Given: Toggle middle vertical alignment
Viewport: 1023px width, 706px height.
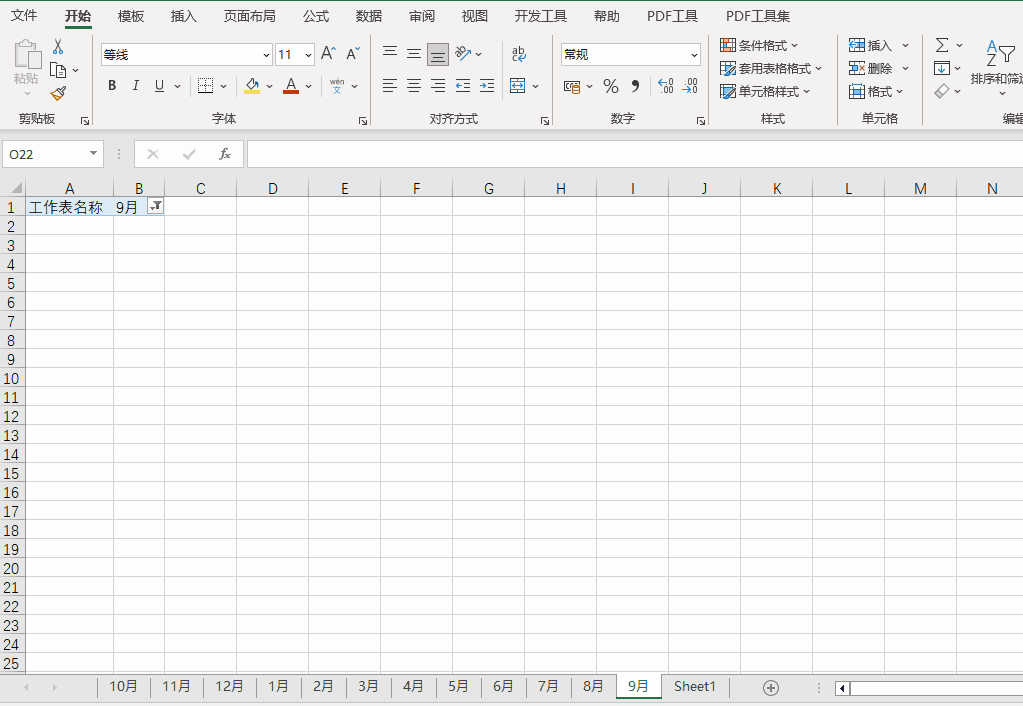Looking at the screenshot, I should click(414, 54).
